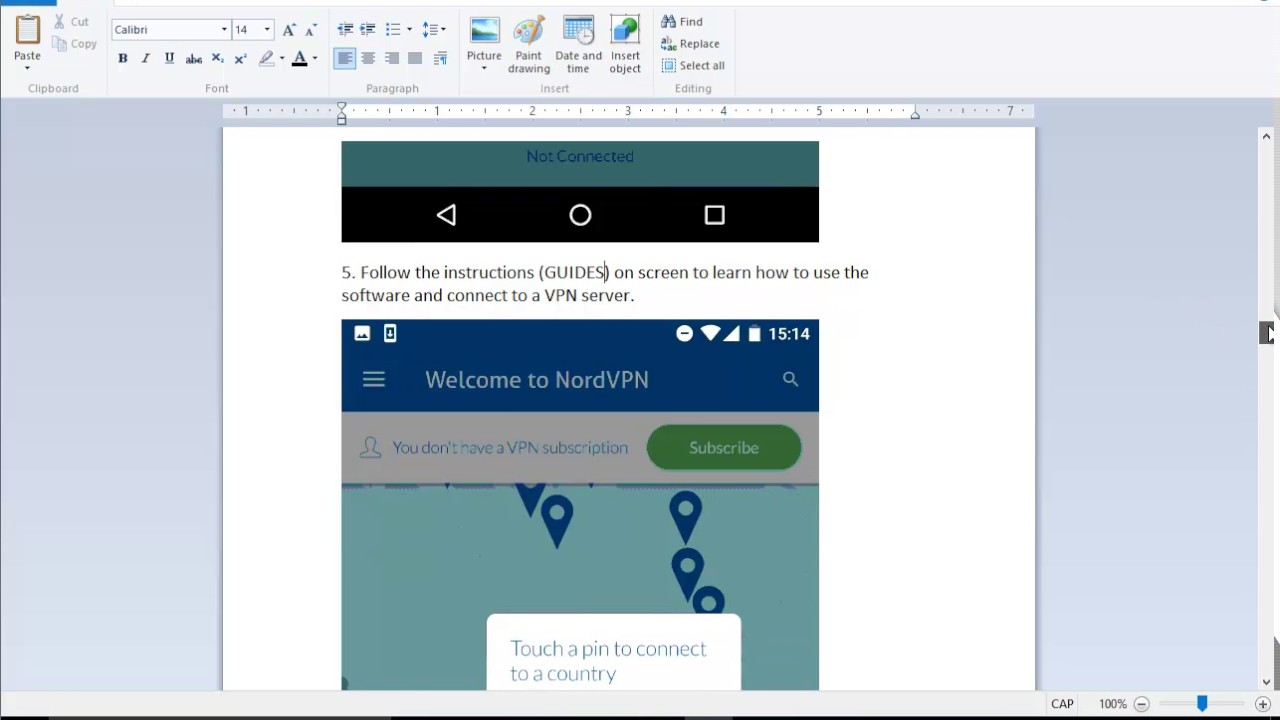The width and height of the screenshot is (1280, 720).
Task: Click the vertical scrollbar down arrow
Action: click(1266, 682)
